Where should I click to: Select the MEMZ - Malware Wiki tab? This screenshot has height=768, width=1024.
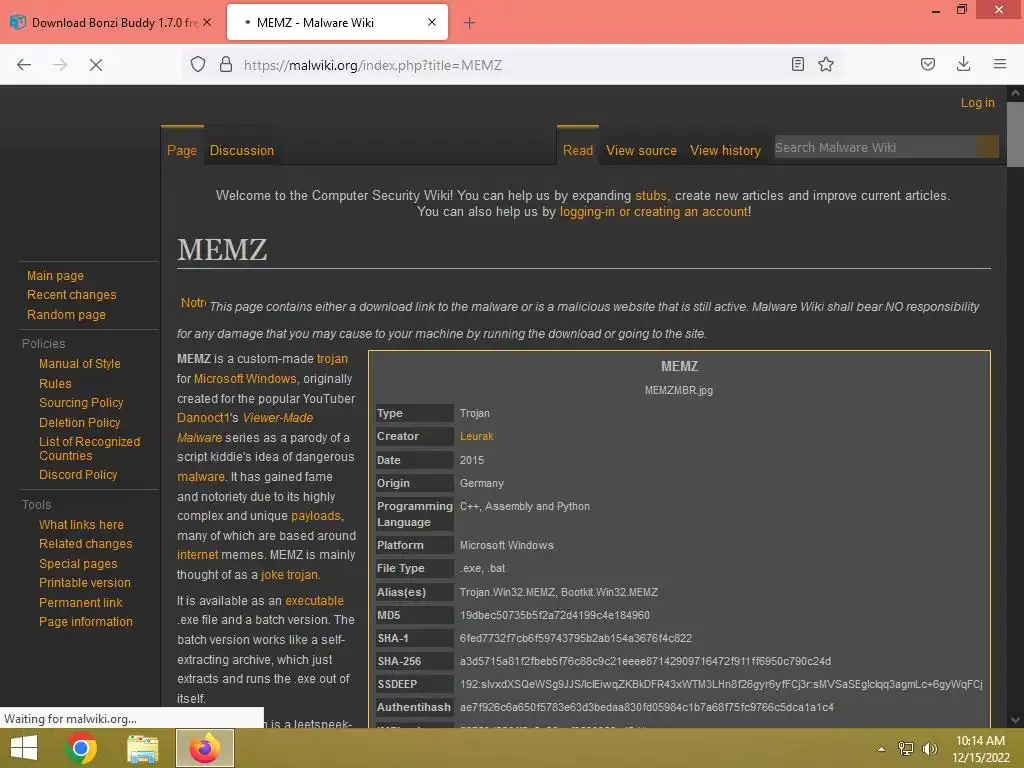pos(337,23)
